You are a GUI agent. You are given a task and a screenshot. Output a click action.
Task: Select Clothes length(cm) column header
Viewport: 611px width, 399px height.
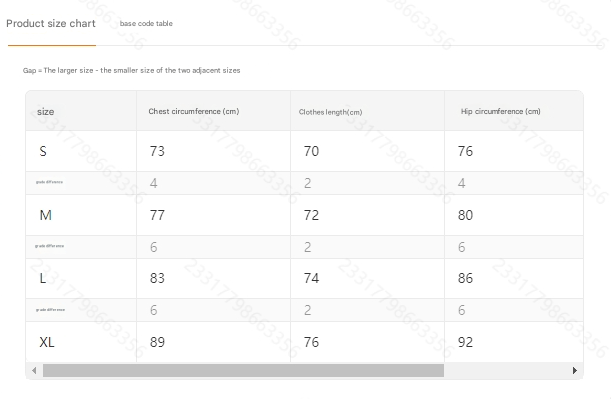click(x=330, y=112)
